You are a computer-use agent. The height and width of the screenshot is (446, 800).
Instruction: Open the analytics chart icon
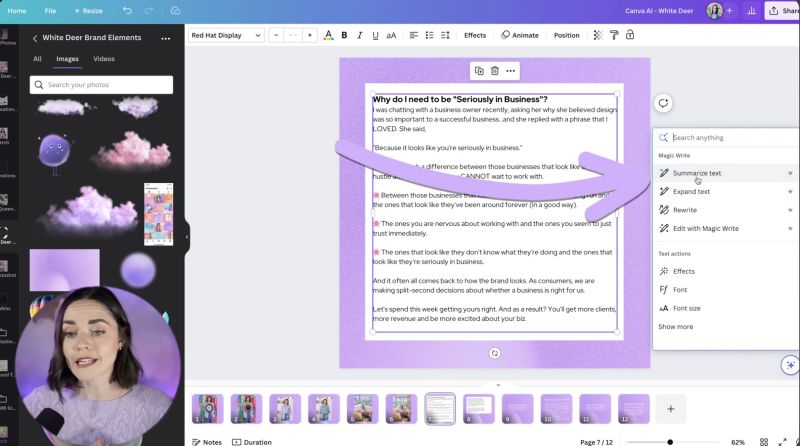coord(752,11)
